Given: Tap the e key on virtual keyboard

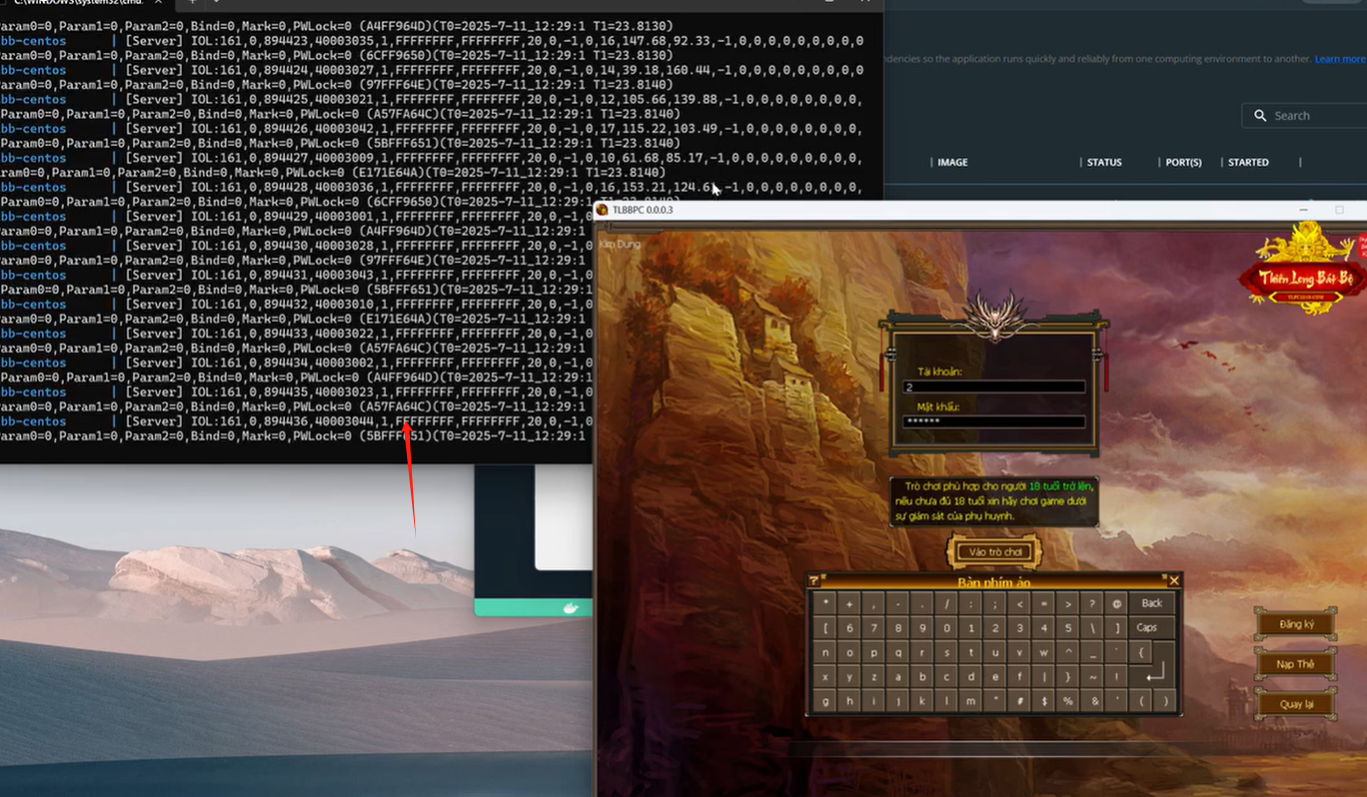Looking at the screenshot, I should point(995,677).
